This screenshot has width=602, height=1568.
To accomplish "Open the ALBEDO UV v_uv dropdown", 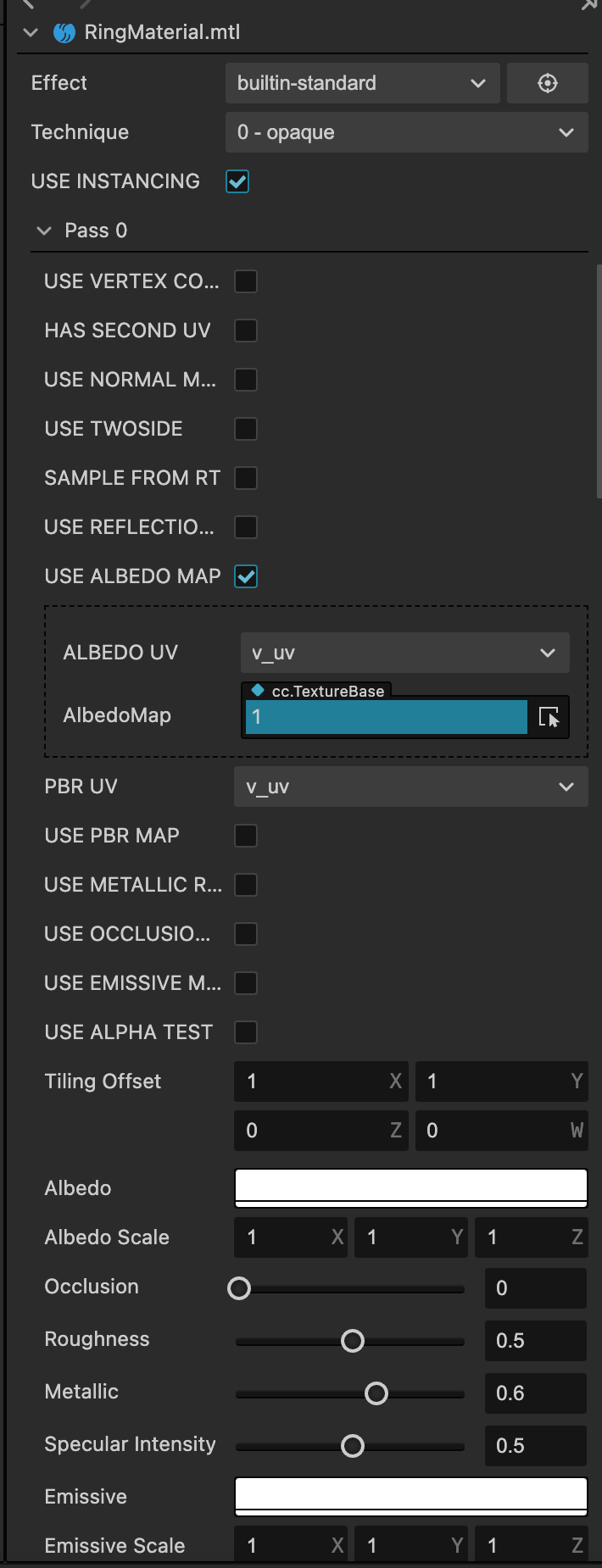I will point(404,653).
